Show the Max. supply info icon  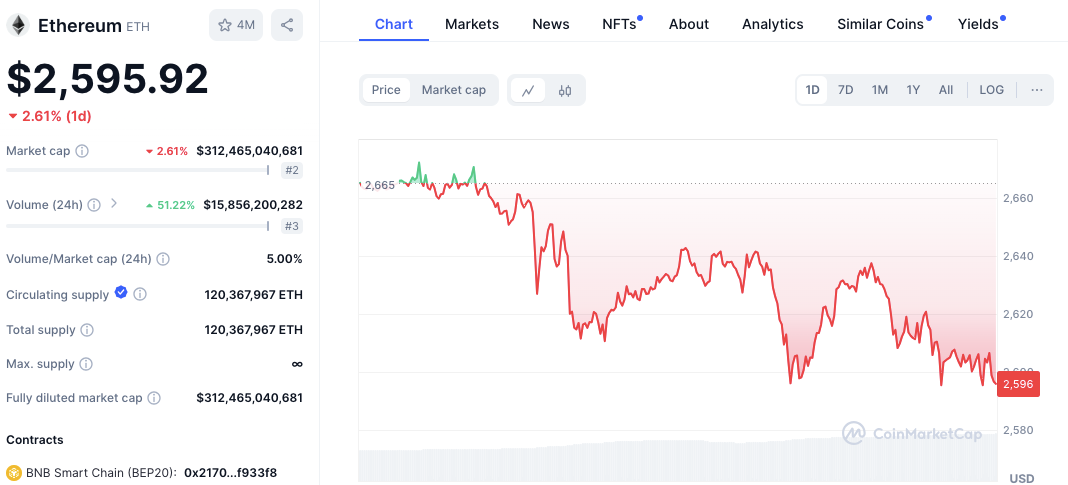(86, 364)
